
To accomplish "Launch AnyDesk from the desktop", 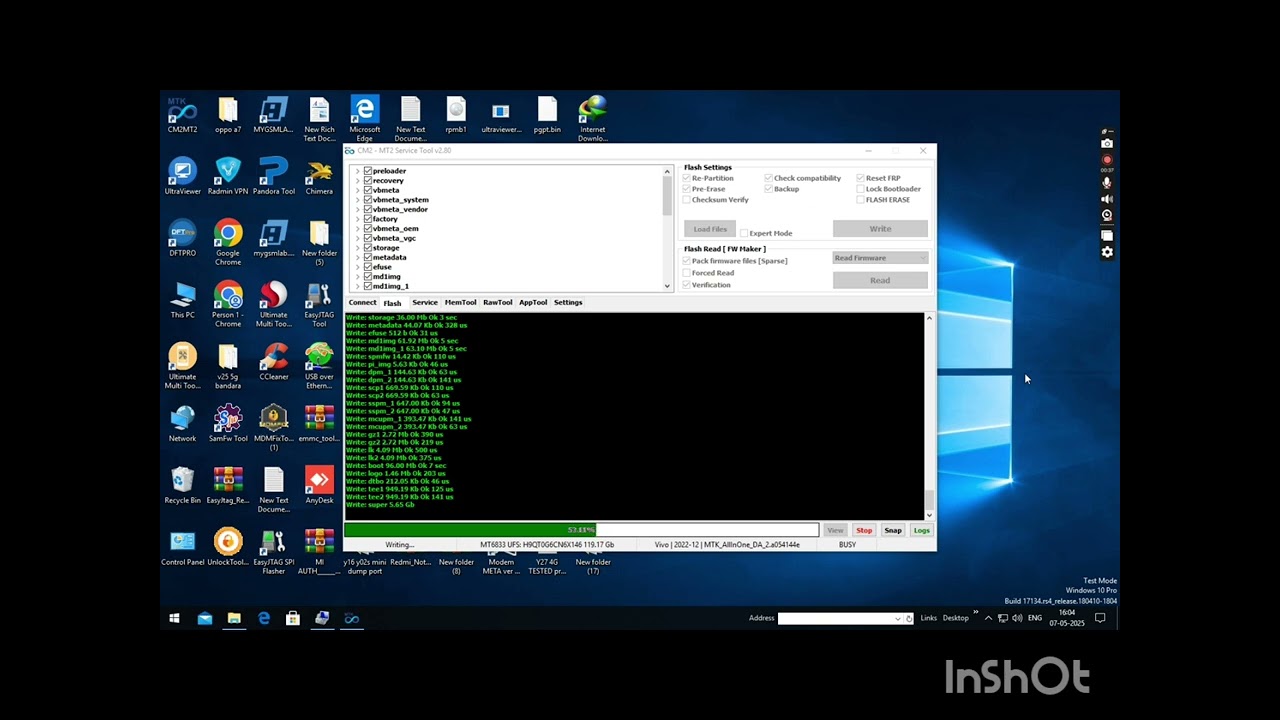I will 319,486.
